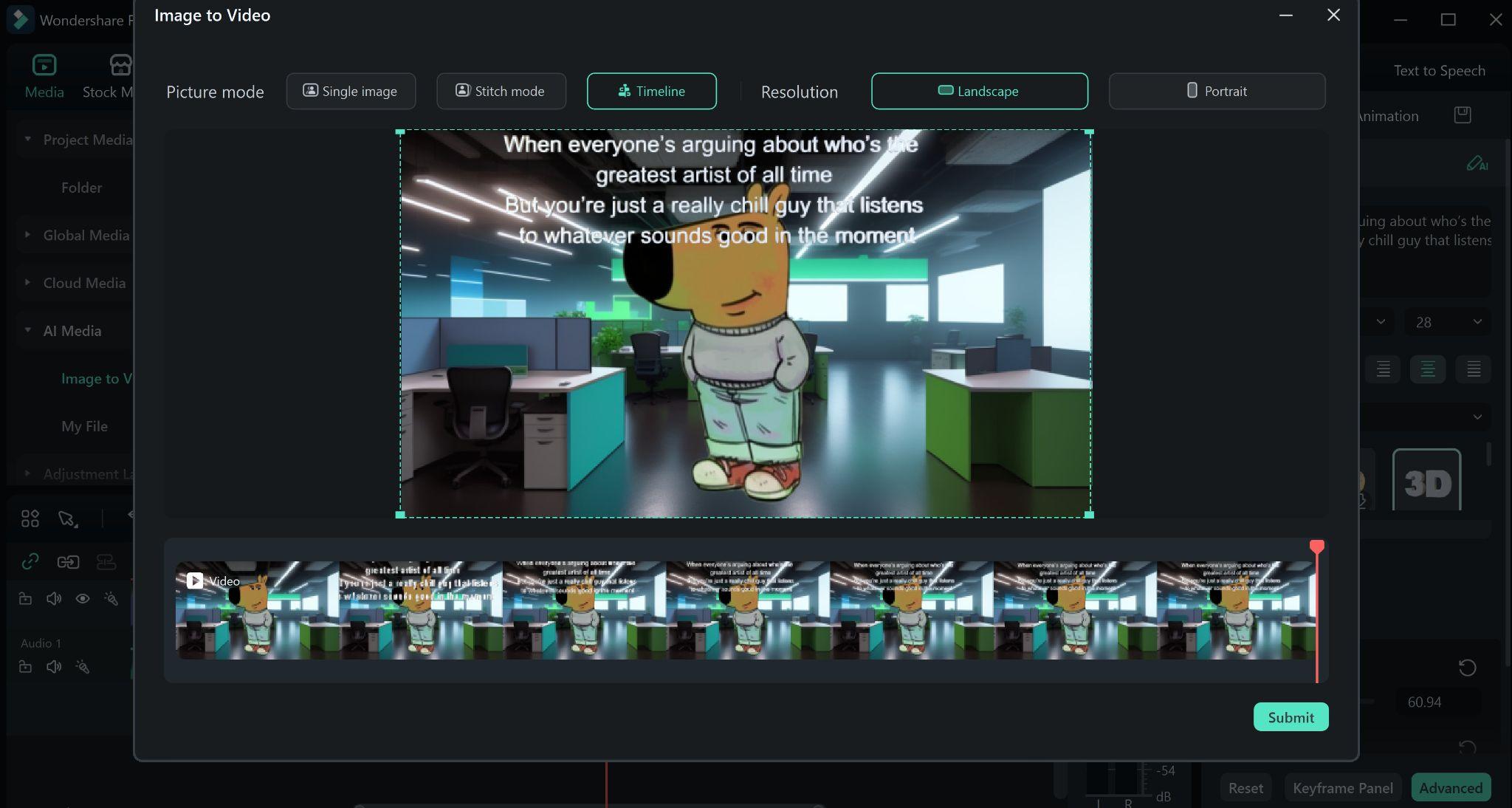
Task: Submit the Image to Video request
Action: [1291, 717]
